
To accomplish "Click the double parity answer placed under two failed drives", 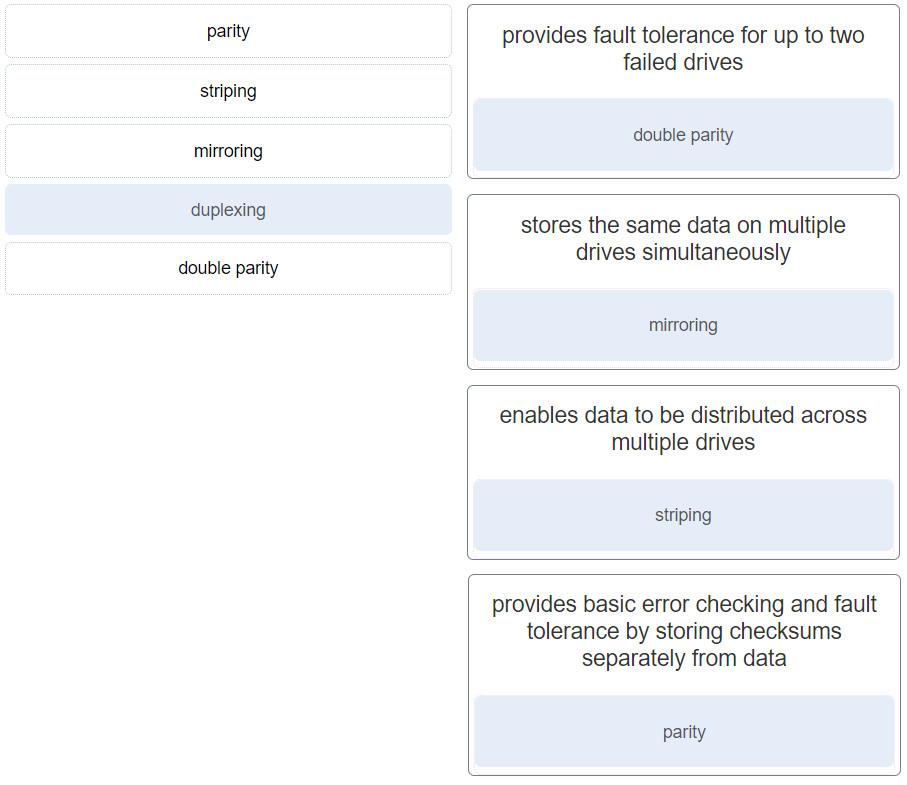I will 683,135.
